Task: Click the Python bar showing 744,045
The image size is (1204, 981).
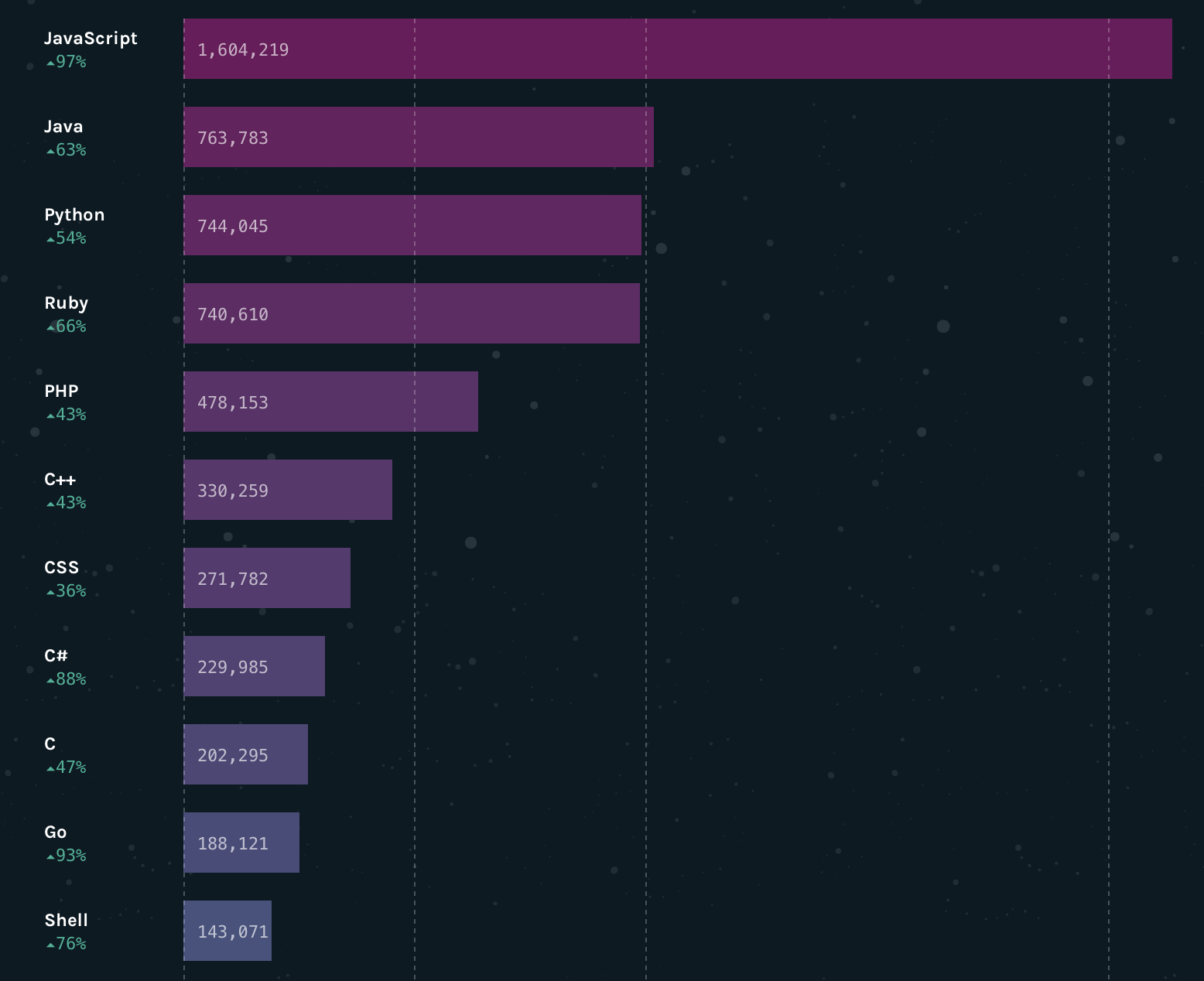Action: [412, 225]
